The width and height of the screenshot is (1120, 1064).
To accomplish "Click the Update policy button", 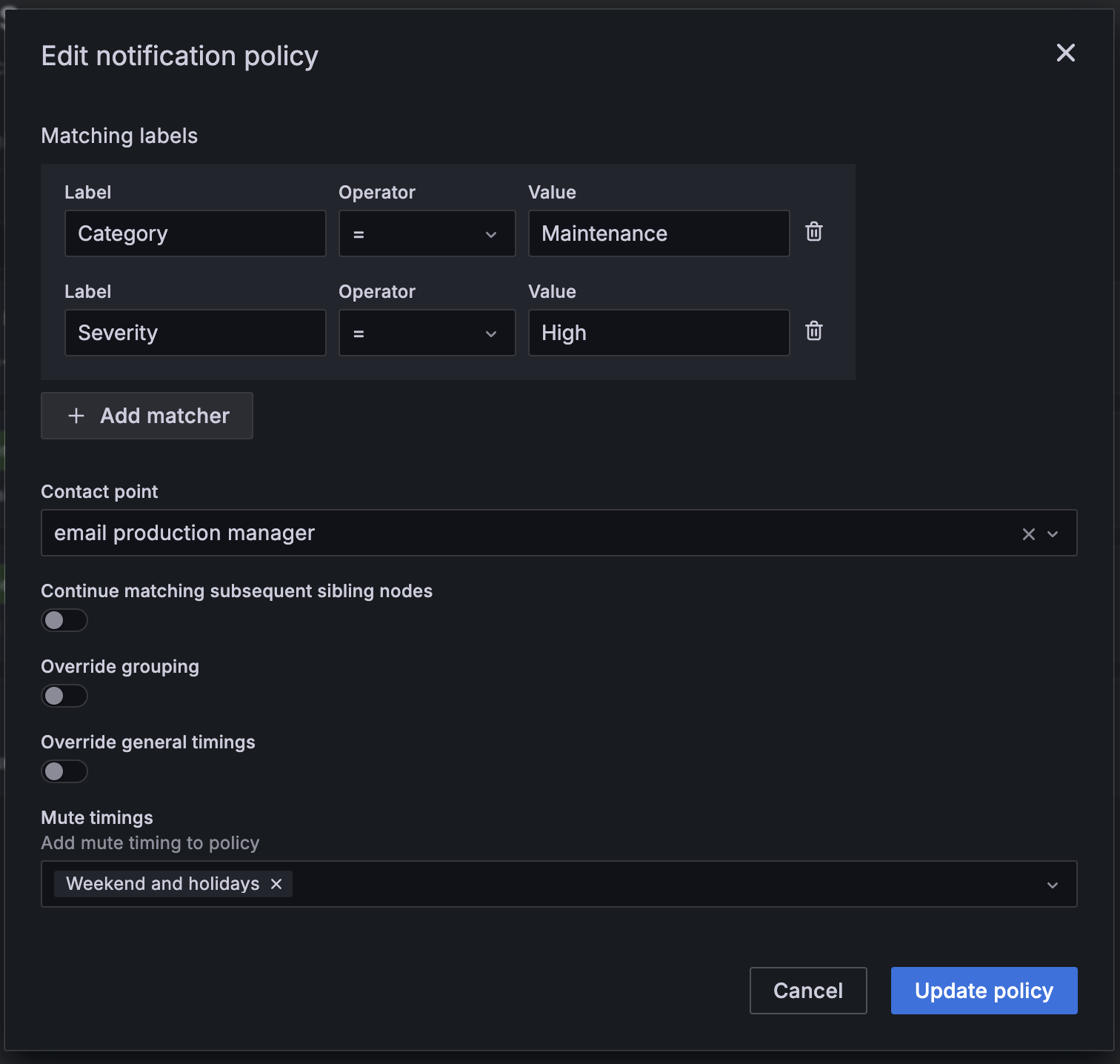I will click(984, 991).
